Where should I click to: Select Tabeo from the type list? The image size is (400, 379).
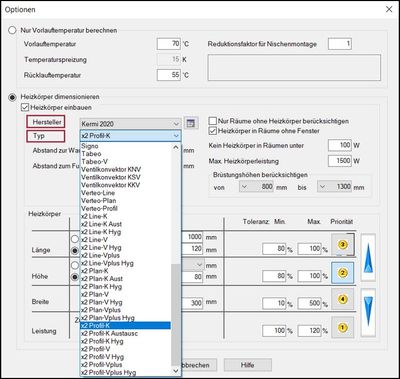(x=125, y=154)
